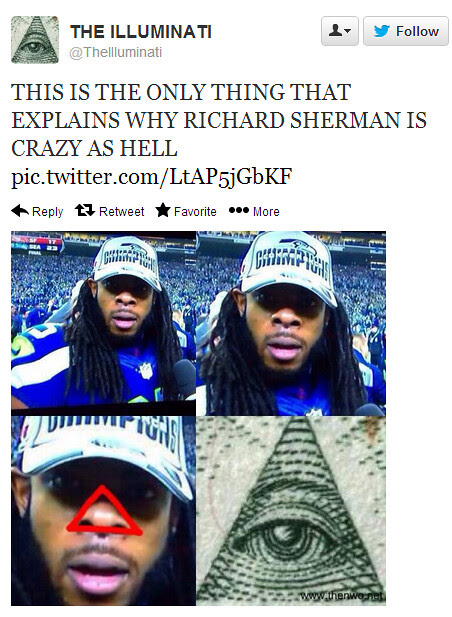This screenshot has height=617, width=452.
Task: Open THE ILLUMINATI display name link
Action: point(141,32)
